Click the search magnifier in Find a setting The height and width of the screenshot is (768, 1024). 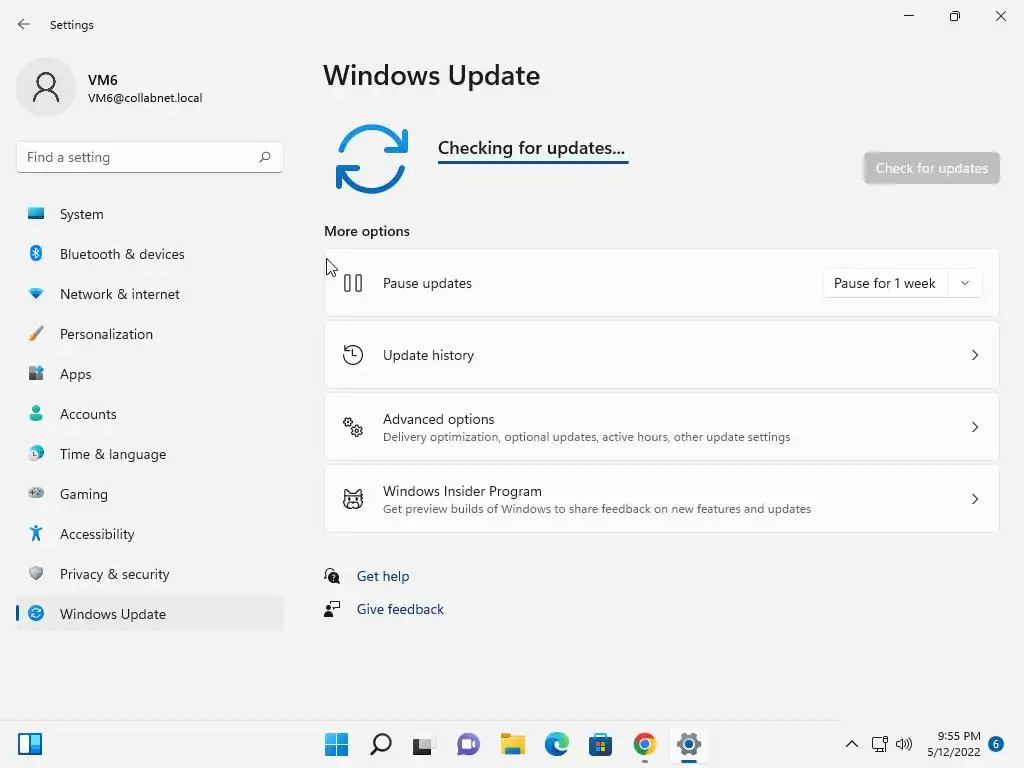(264, 157)
